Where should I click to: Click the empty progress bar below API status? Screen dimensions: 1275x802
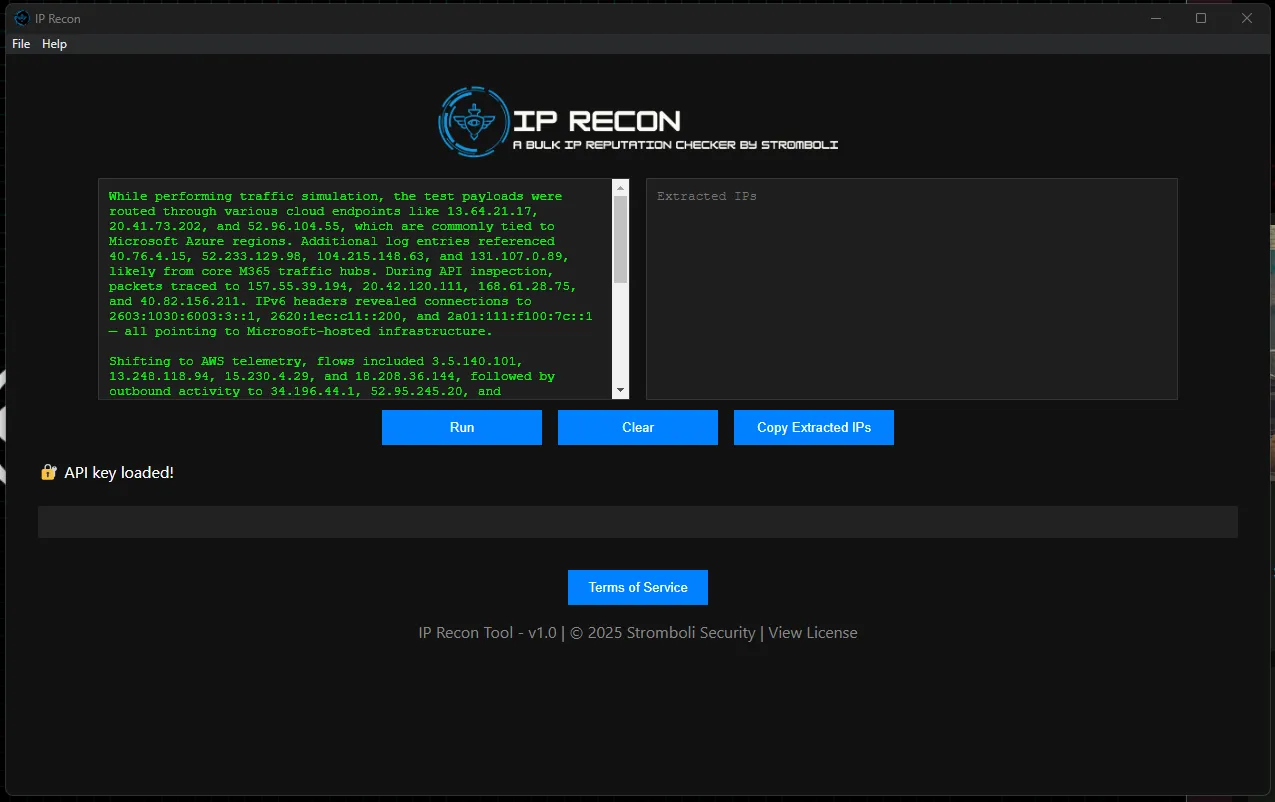point(637,522)
